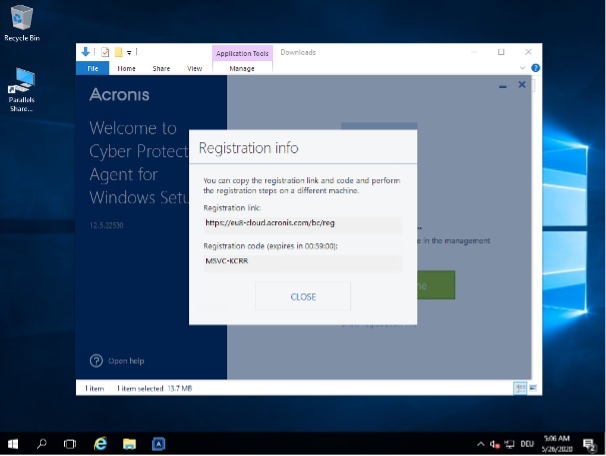Click the '1 item' status bar text
This screenshot has width=606, height=456.
(94, 388)
